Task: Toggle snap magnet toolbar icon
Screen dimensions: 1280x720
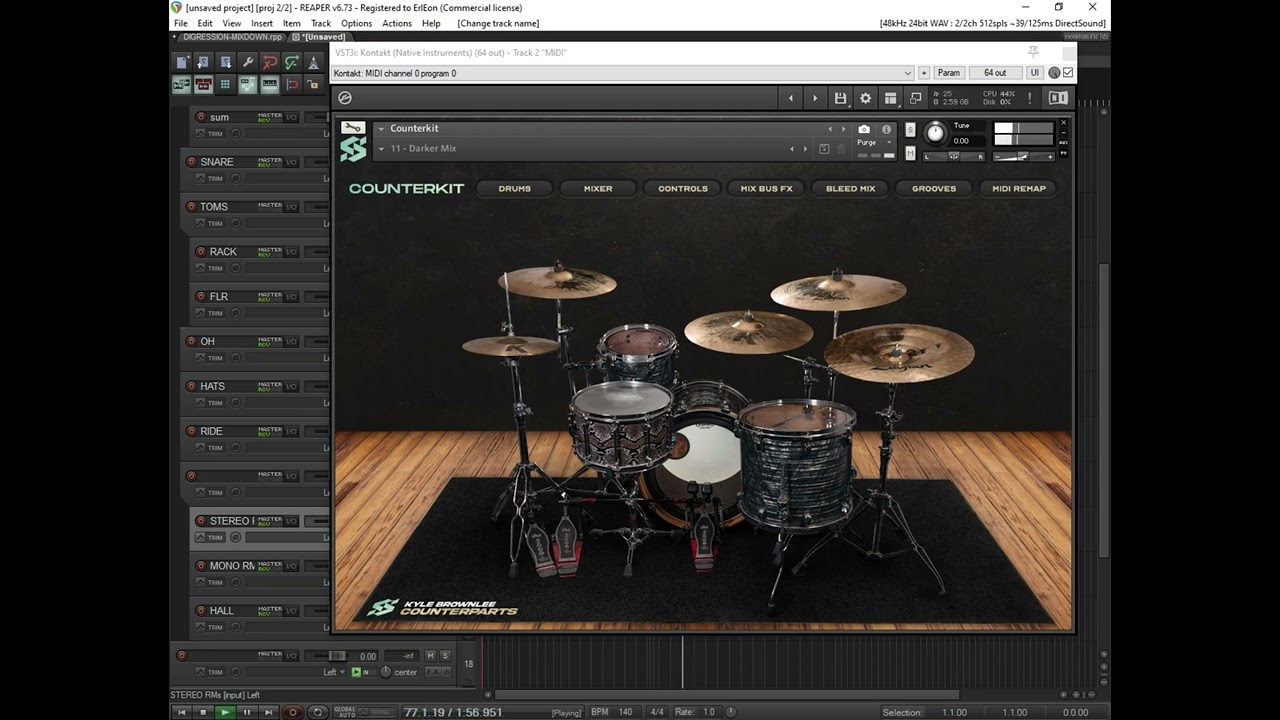Action: point(291,85)
